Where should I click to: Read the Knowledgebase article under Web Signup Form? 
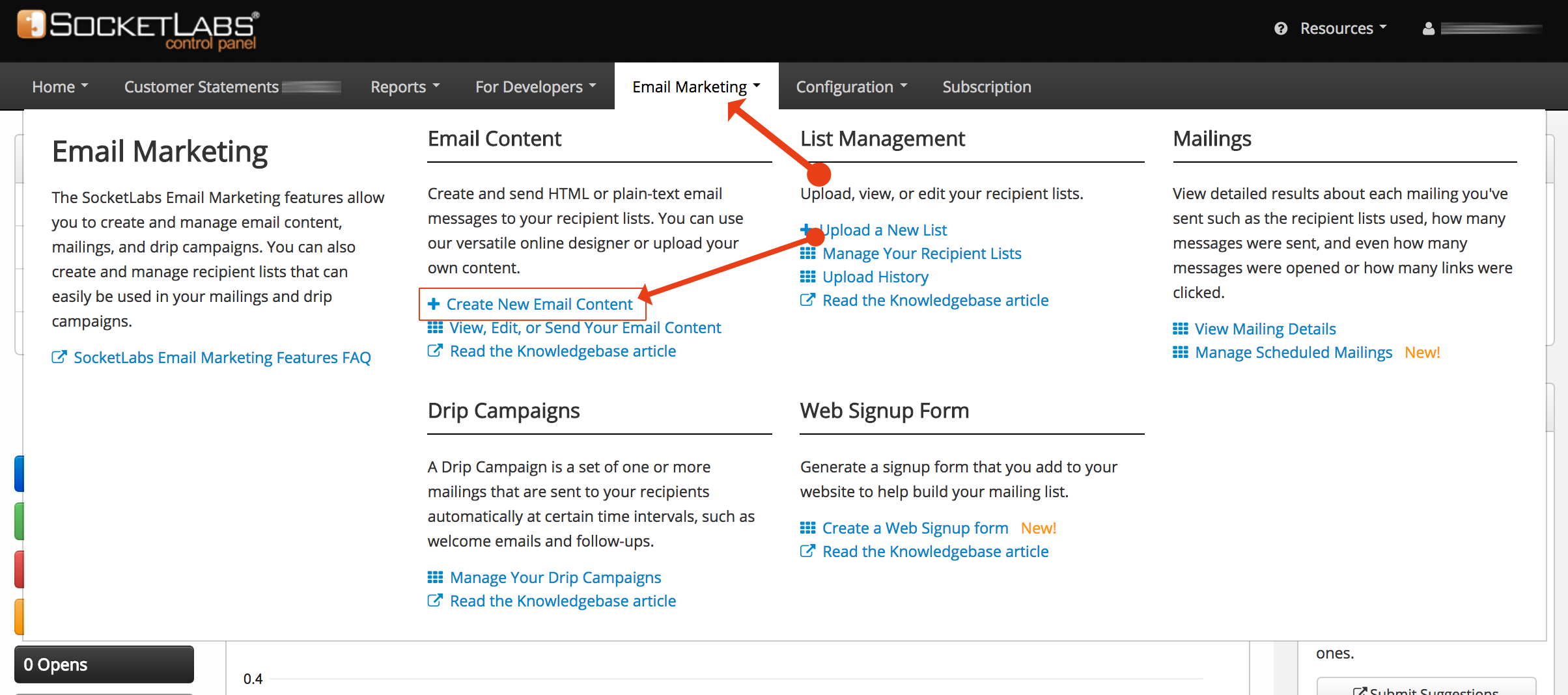click(x=936, y=551)
